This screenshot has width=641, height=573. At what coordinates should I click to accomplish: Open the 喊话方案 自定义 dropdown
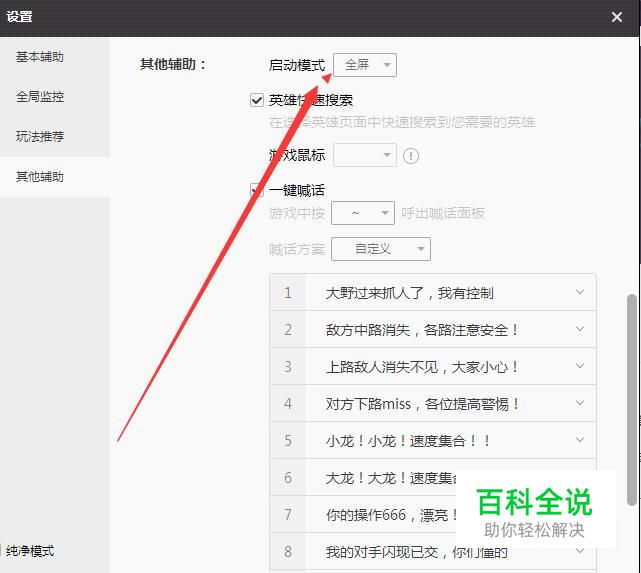(381, 249)
